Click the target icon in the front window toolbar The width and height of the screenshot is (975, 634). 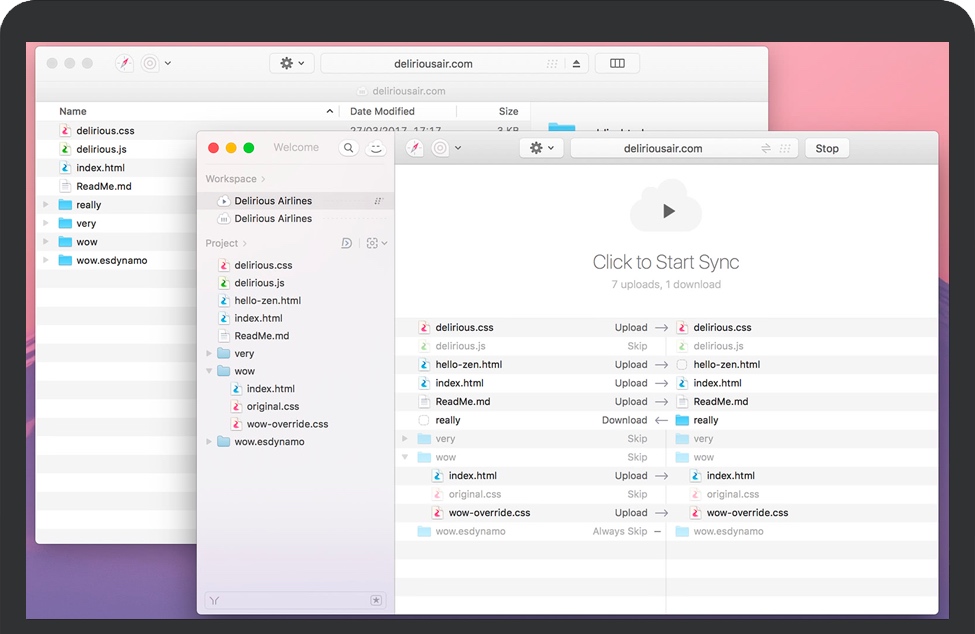(439, 148)
